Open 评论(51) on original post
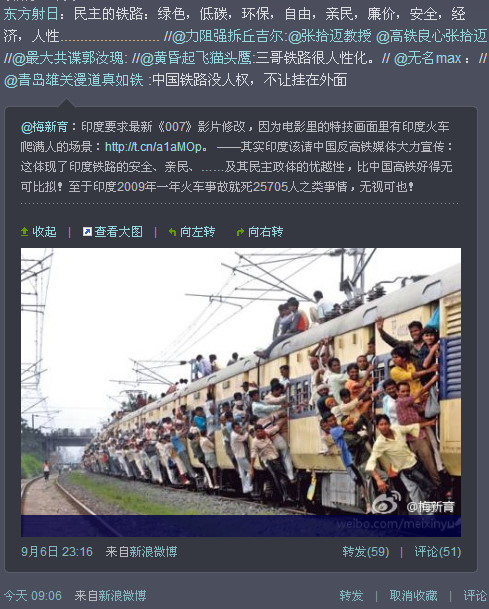Image resolution: width=489 pixels, height=609 pixels. (x=438, y=552)
